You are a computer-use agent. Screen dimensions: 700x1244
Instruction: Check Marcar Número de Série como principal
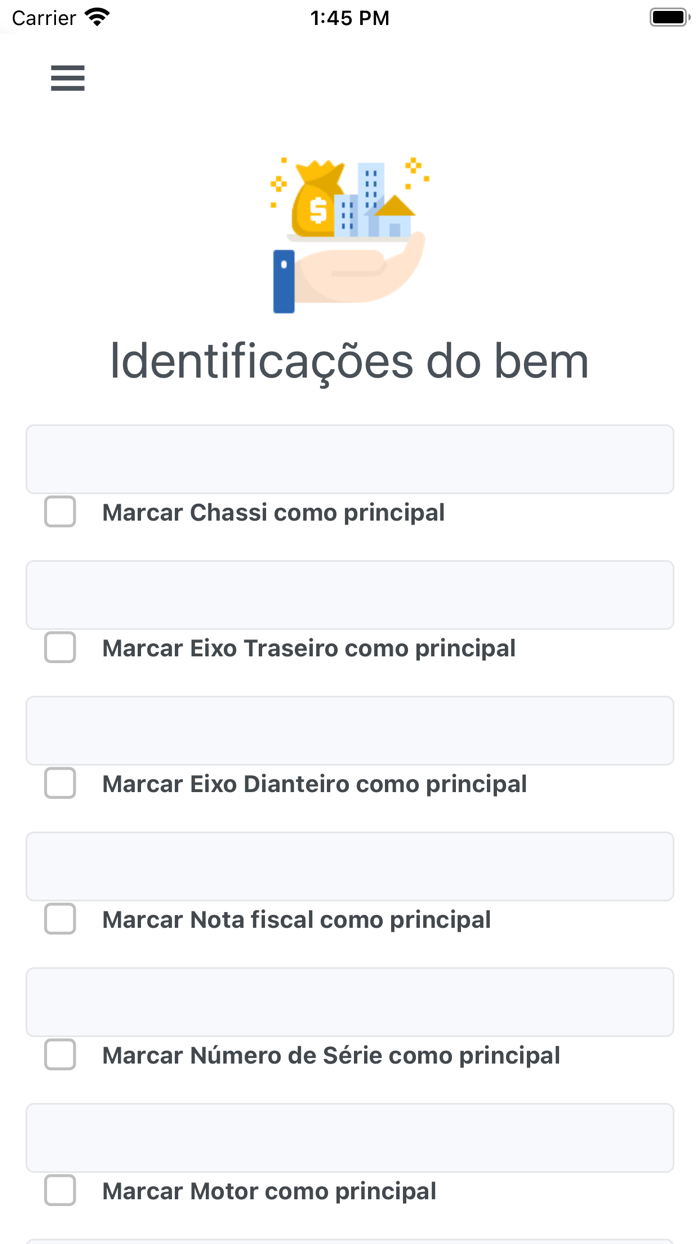pyautogui.click(x=60, y=1055)
